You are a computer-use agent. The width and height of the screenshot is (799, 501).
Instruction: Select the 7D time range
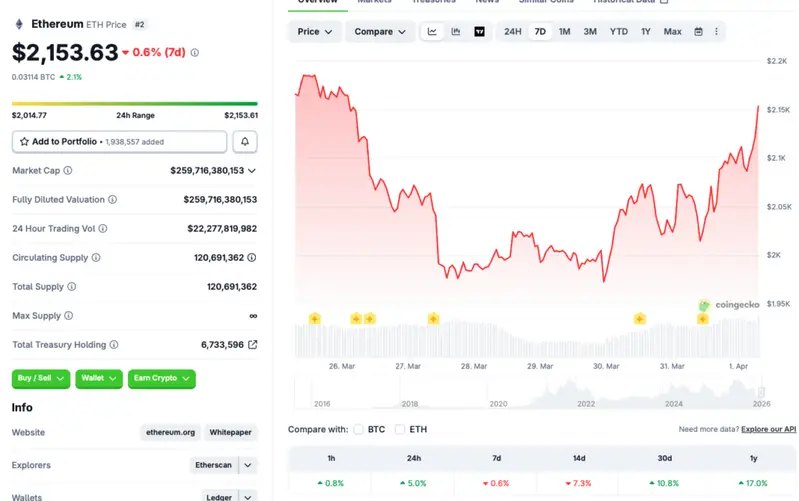click(540, 32)
